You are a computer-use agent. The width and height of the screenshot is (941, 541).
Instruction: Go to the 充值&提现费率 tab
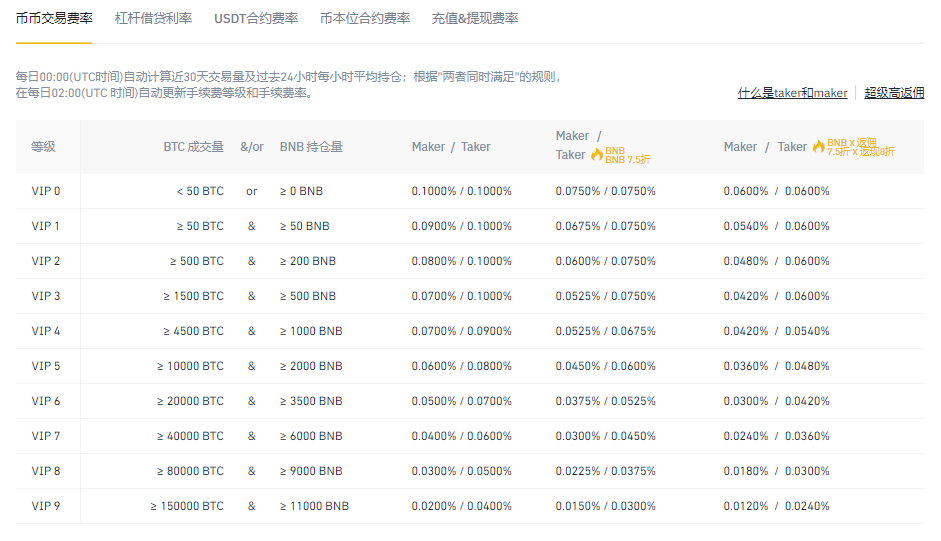pos(474,18)
